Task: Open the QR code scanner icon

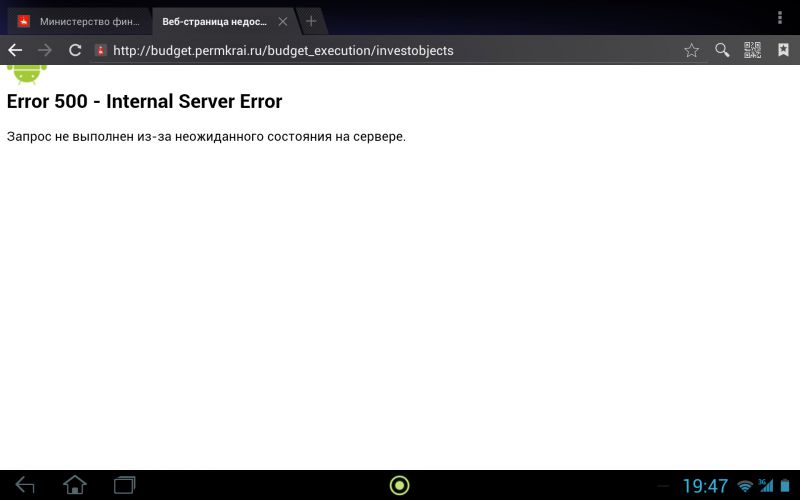Action: click(753, 50)
